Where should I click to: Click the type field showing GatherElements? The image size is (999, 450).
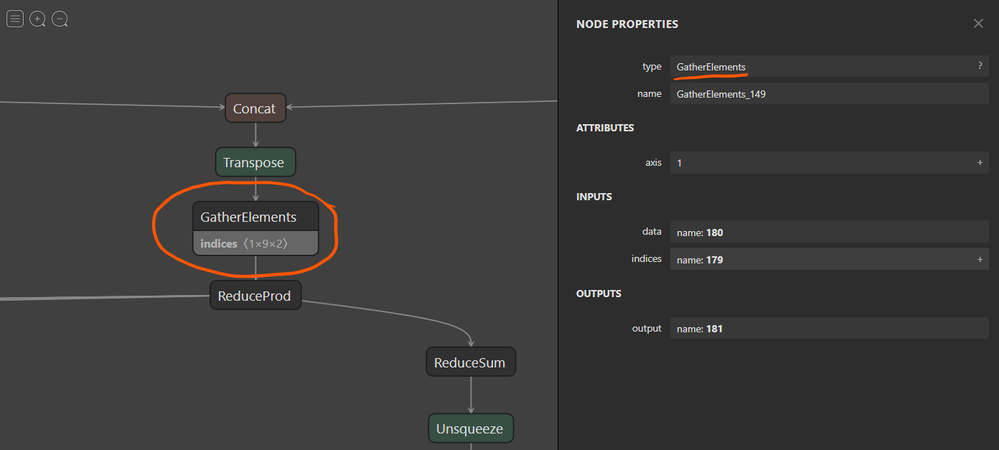(x=820, y=67)
